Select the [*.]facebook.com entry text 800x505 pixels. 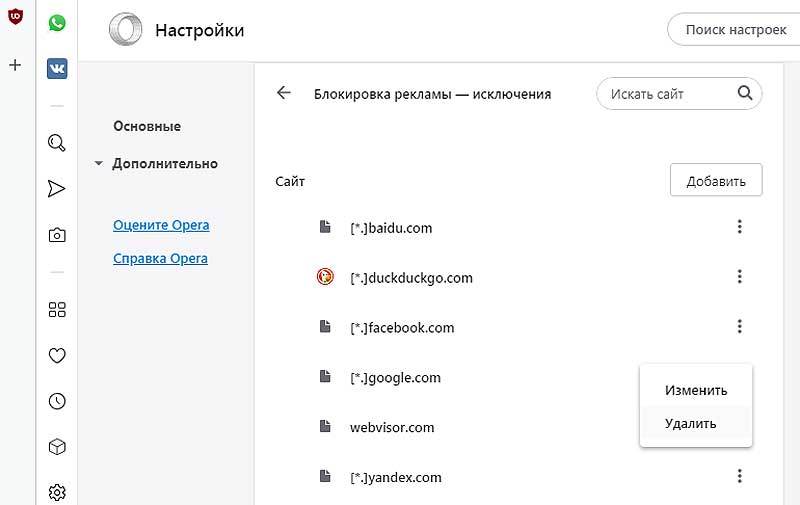(x=402, y=327)
